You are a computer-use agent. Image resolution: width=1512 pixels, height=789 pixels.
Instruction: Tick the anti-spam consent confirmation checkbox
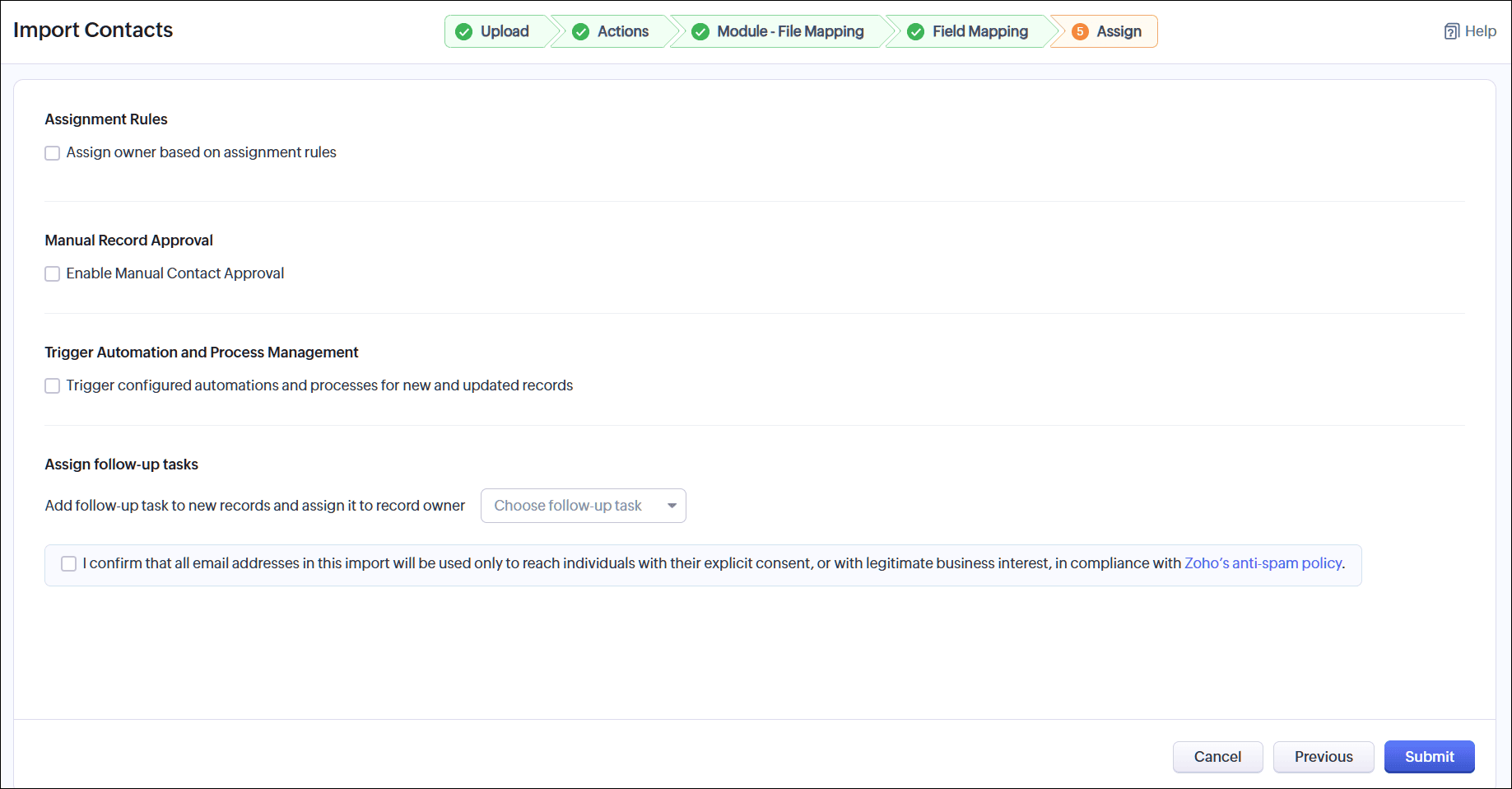(69, 564)
